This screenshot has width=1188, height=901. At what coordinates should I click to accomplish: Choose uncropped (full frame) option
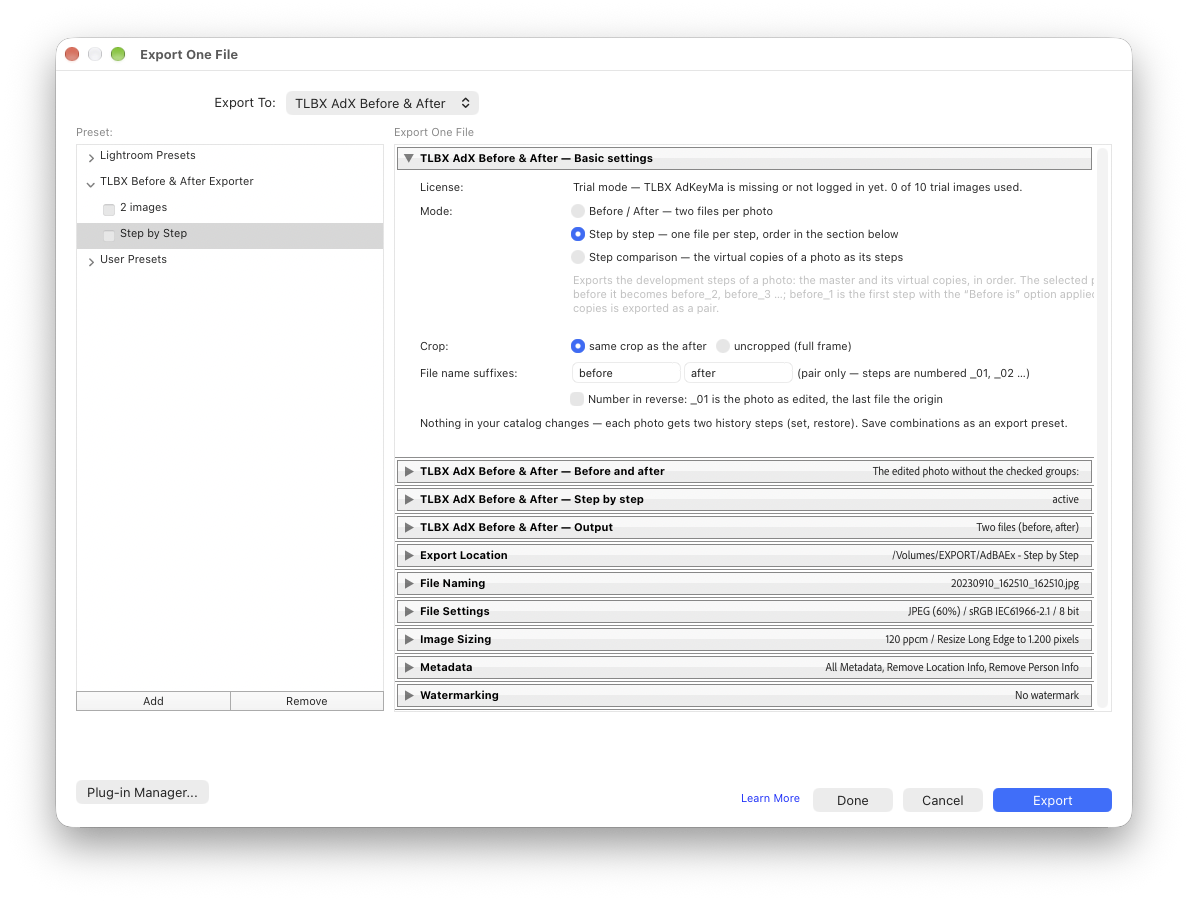pyautogui.click(x=723, y=346)
